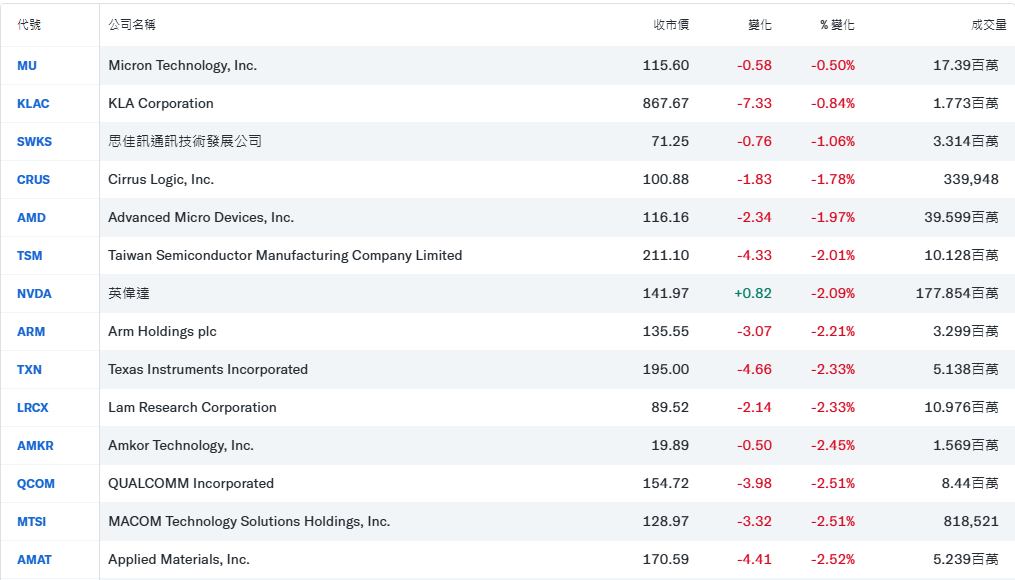Select the TXN ticker link

click(x=29, y=370)
